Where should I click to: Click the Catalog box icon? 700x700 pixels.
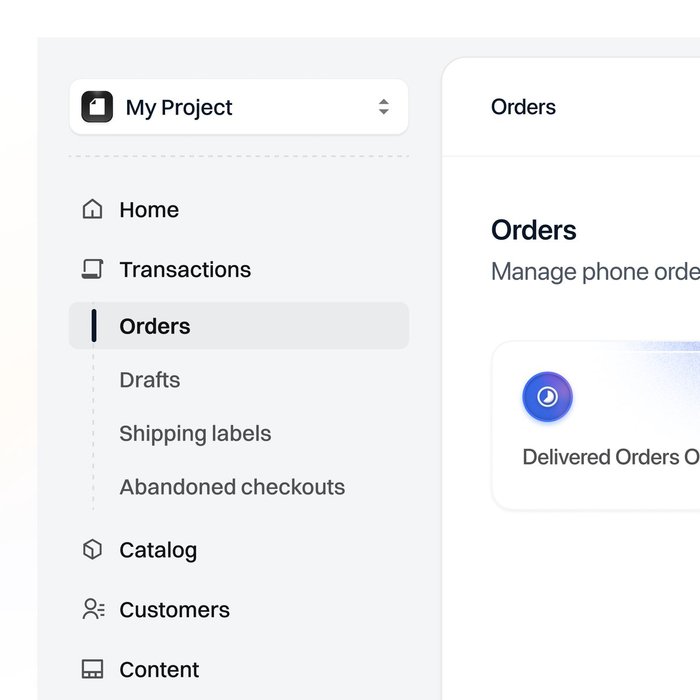[x=93, y=550]
